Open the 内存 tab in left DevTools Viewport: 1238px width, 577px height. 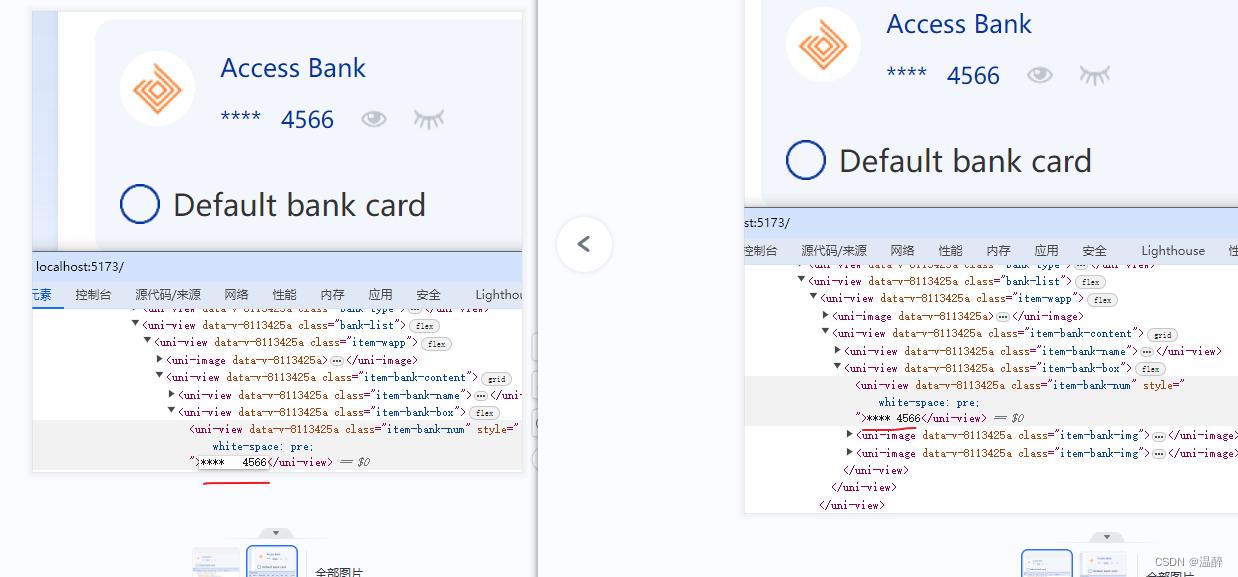click(x=333, y=295)
